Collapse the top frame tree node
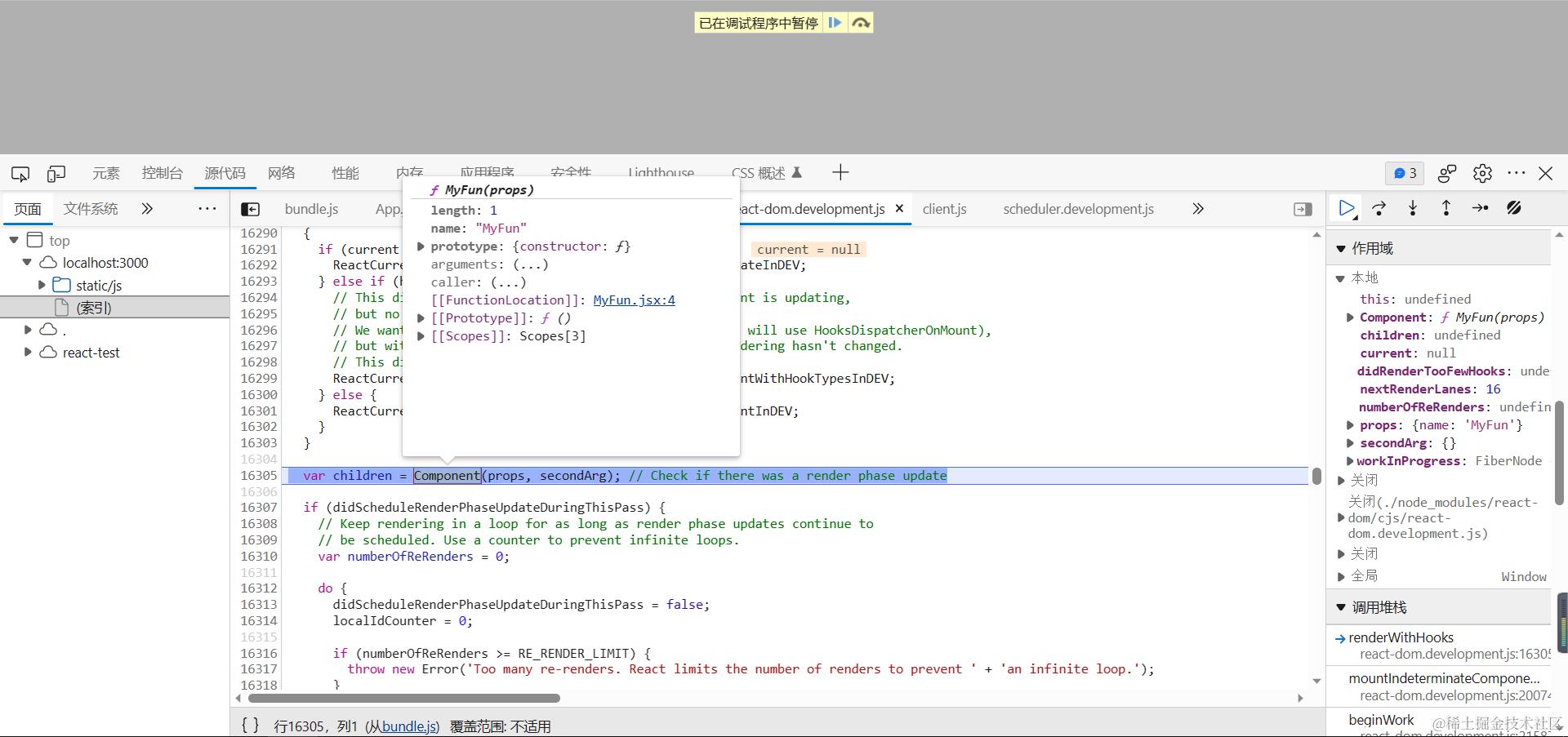The height and width of the screenshot is (737, 1568). [x=14, y=240]
